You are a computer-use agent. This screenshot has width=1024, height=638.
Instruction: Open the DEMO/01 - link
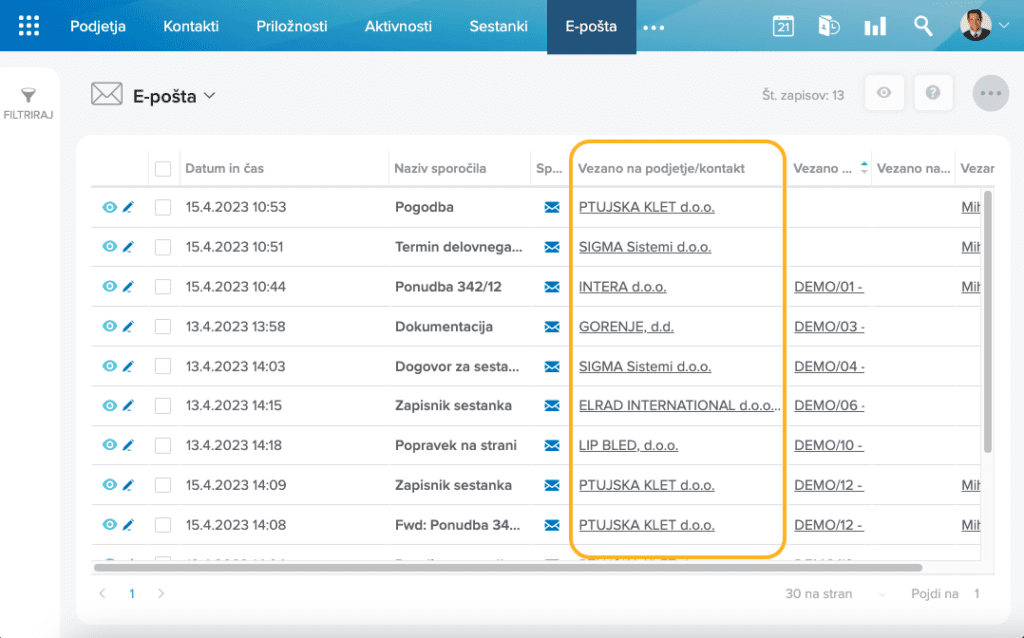(x=829, y=287)
